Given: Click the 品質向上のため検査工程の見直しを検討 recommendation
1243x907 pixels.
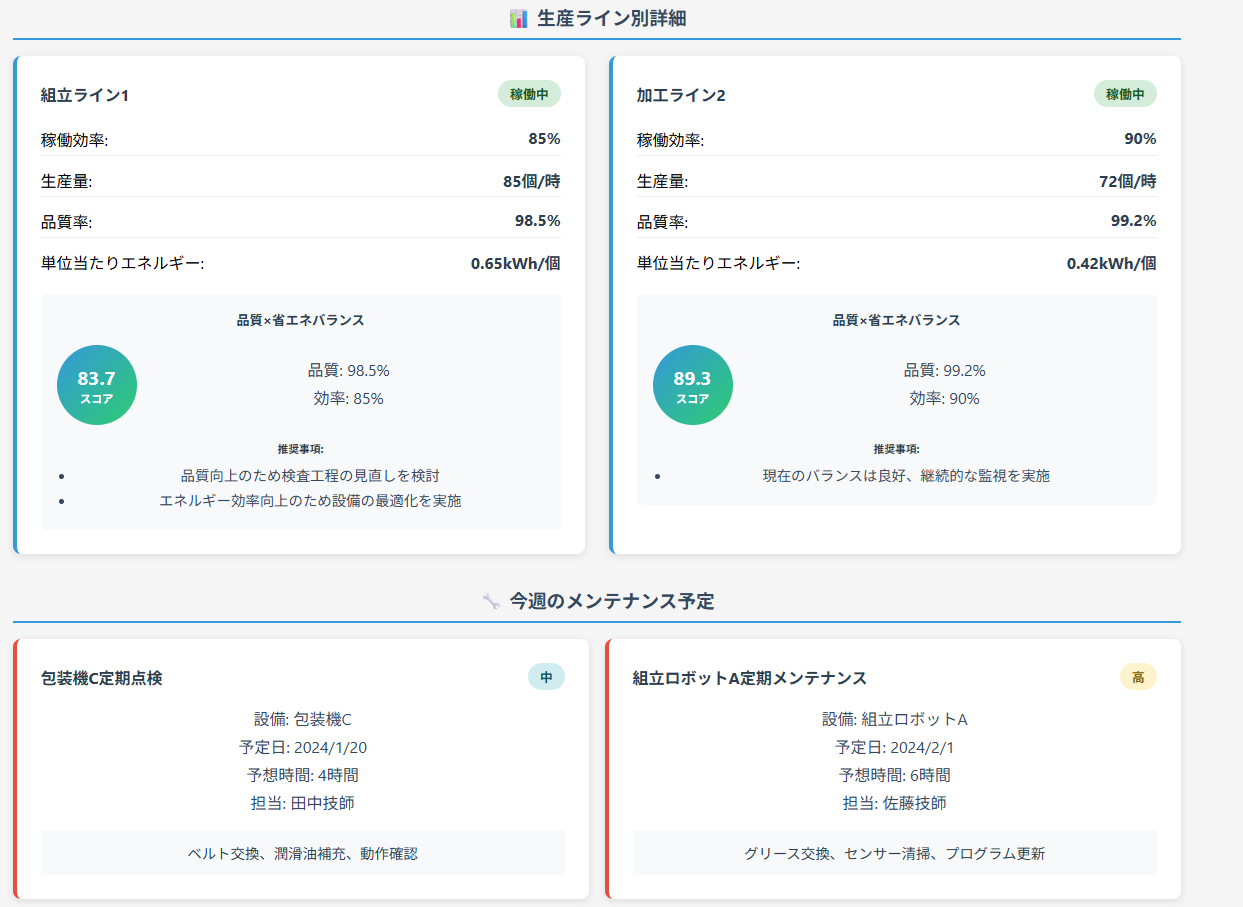Looking at the screenshot, I should [x=310, y=475].
